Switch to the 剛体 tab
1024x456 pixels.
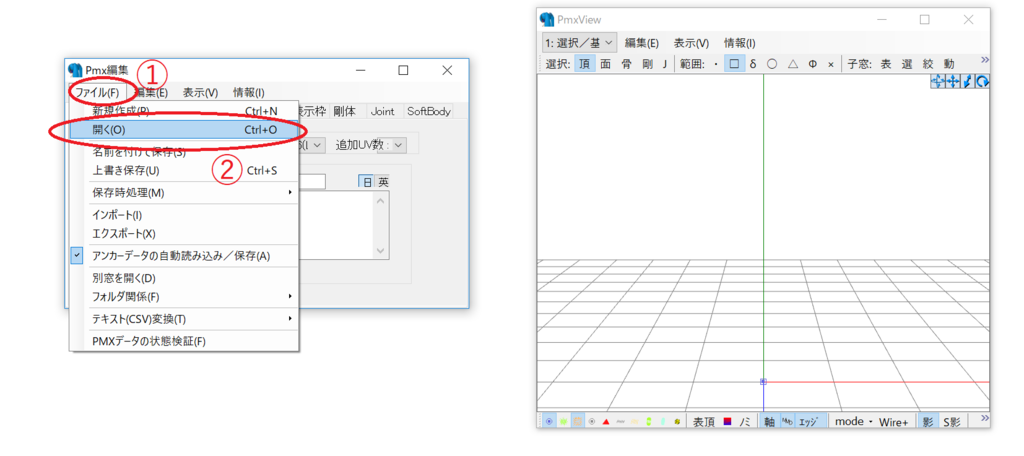pyautogui.click(x=344, y=111)
